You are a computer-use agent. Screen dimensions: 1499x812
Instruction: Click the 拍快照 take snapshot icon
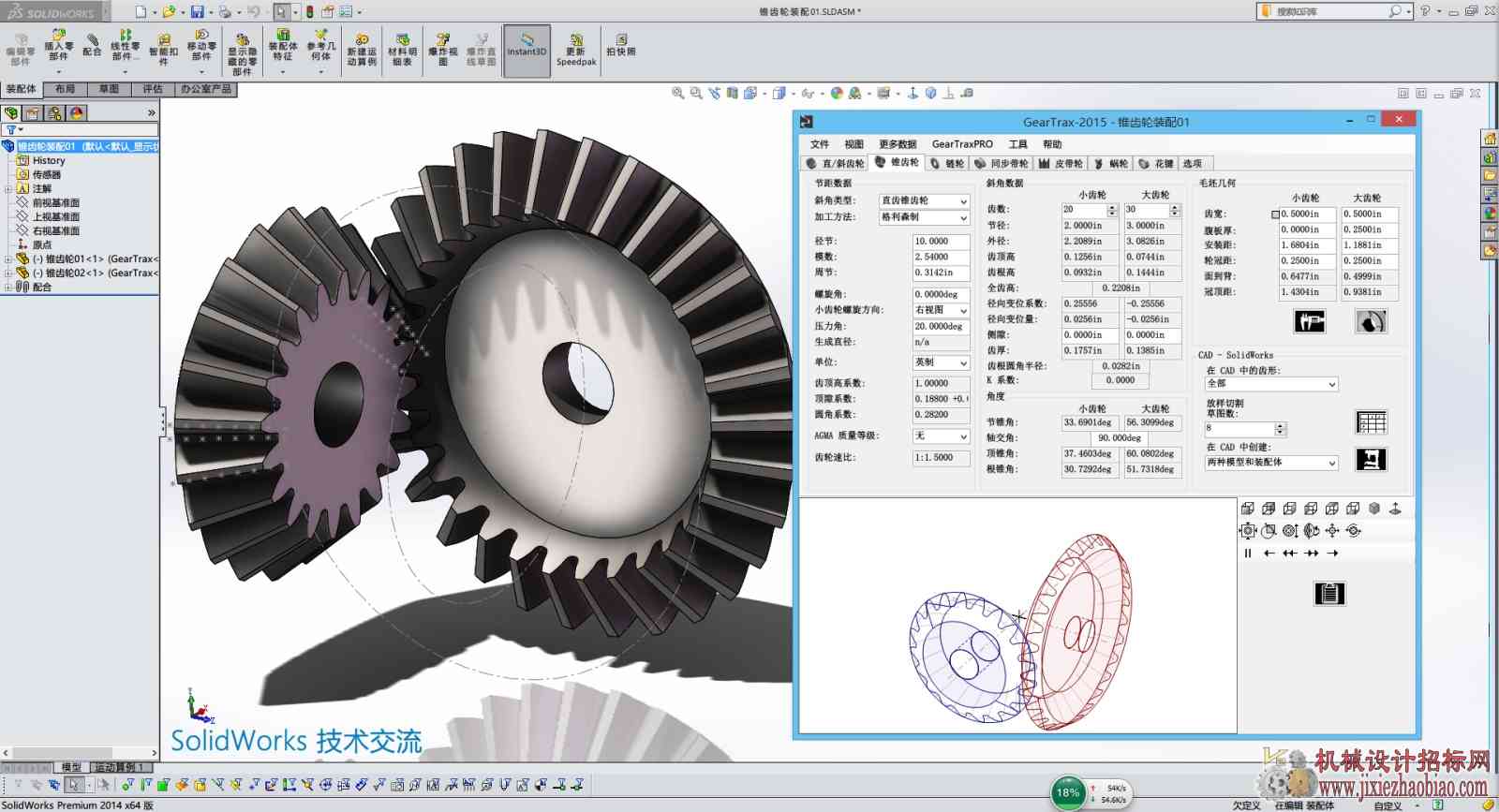[620, 45]
